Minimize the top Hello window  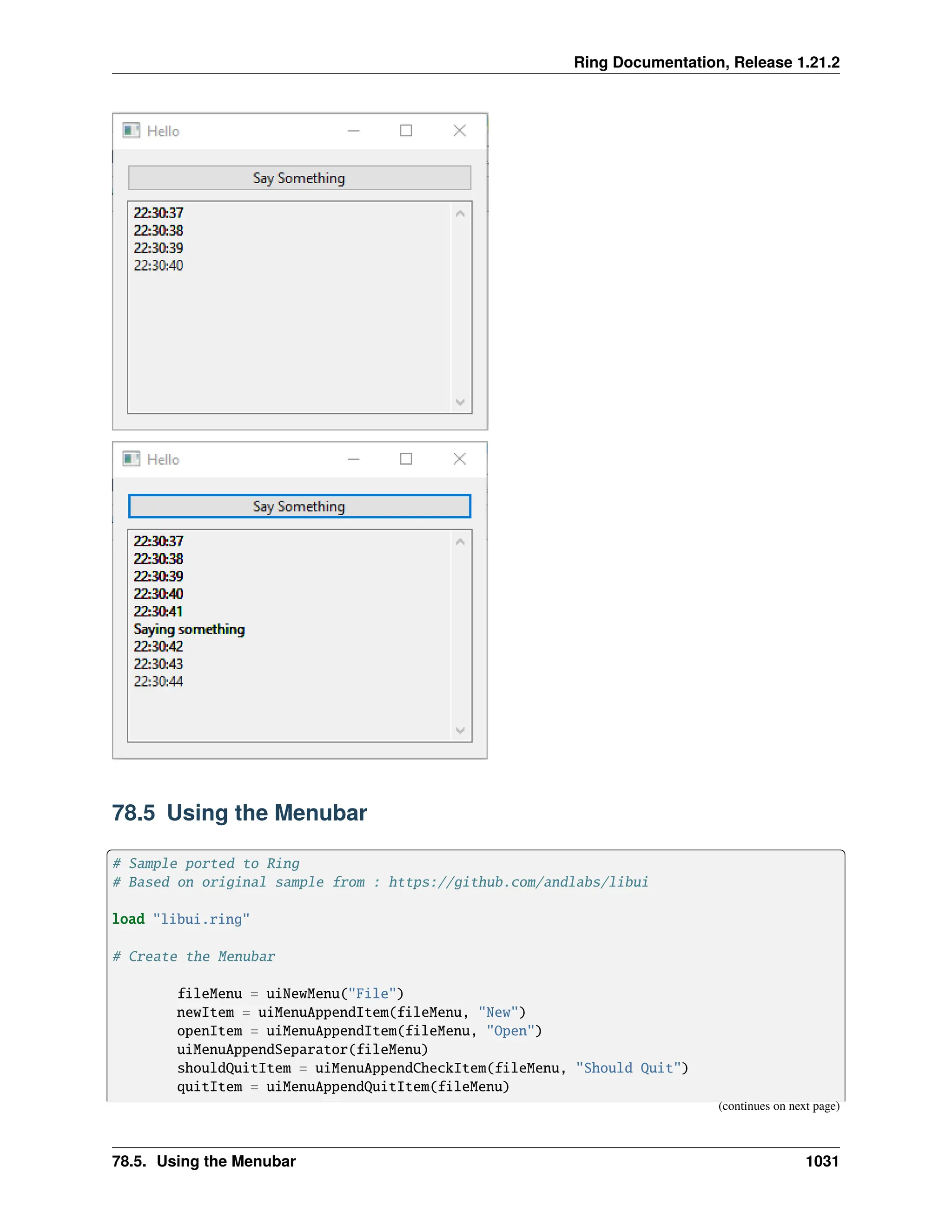tap(354, 131)
